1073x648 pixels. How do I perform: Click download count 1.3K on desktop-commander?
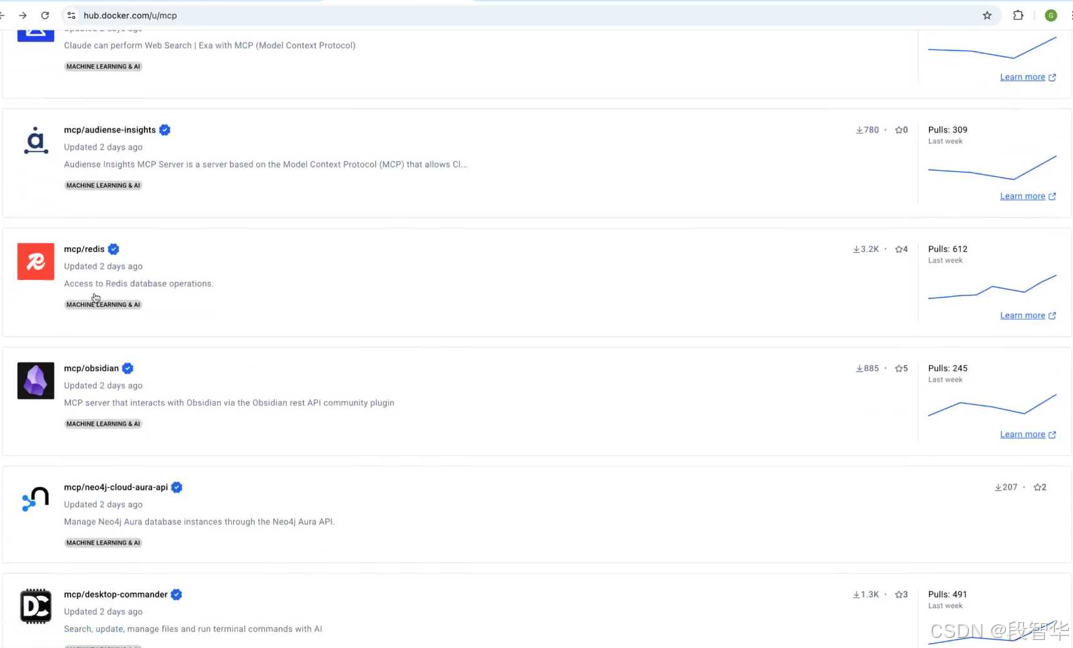866,595
